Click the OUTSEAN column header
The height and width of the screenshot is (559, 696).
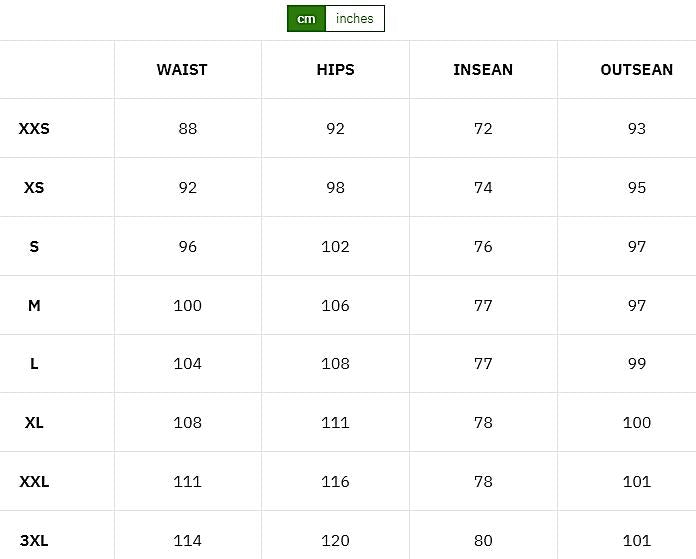point(636,70)
